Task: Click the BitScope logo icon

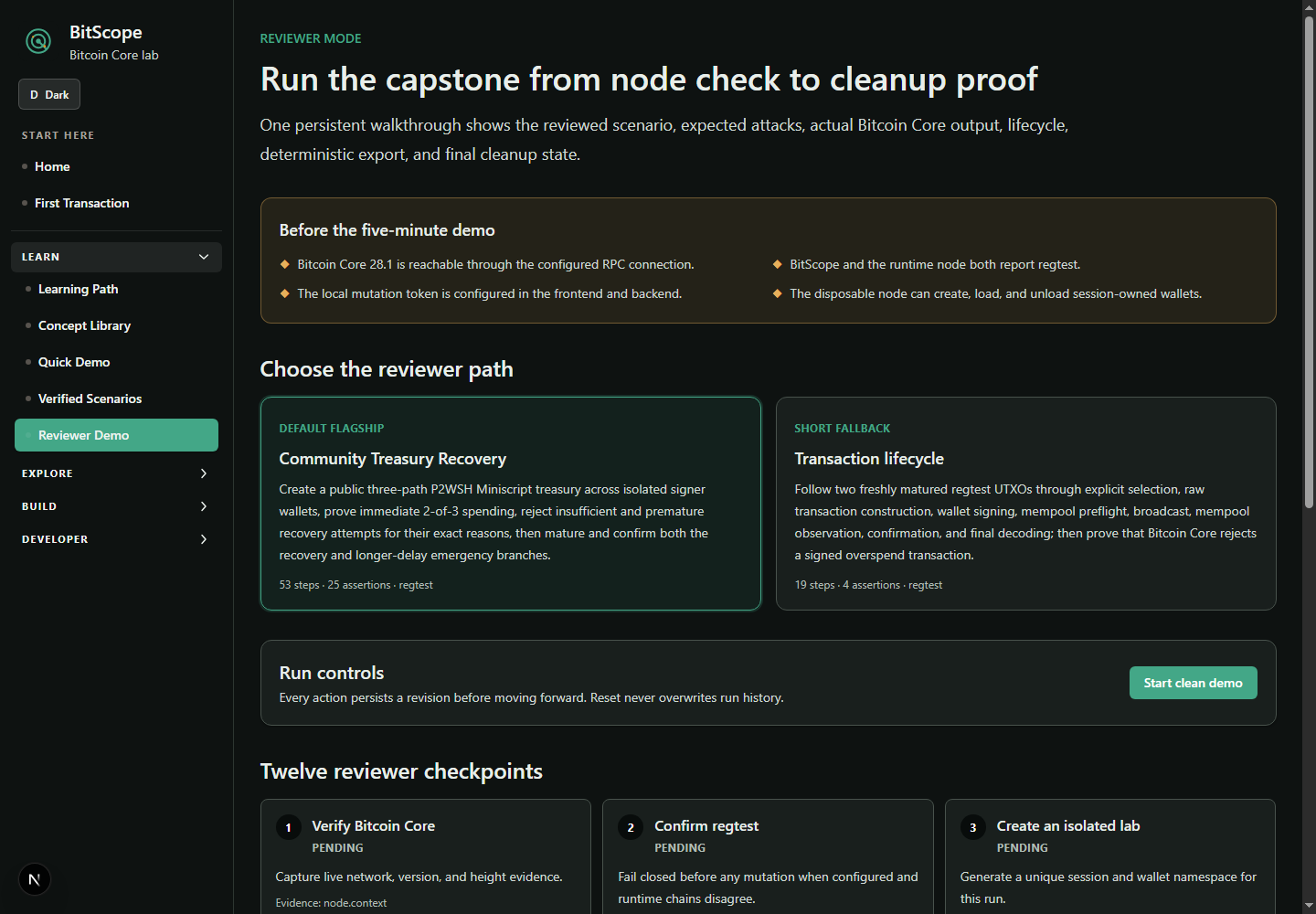Action: [38, 41]
